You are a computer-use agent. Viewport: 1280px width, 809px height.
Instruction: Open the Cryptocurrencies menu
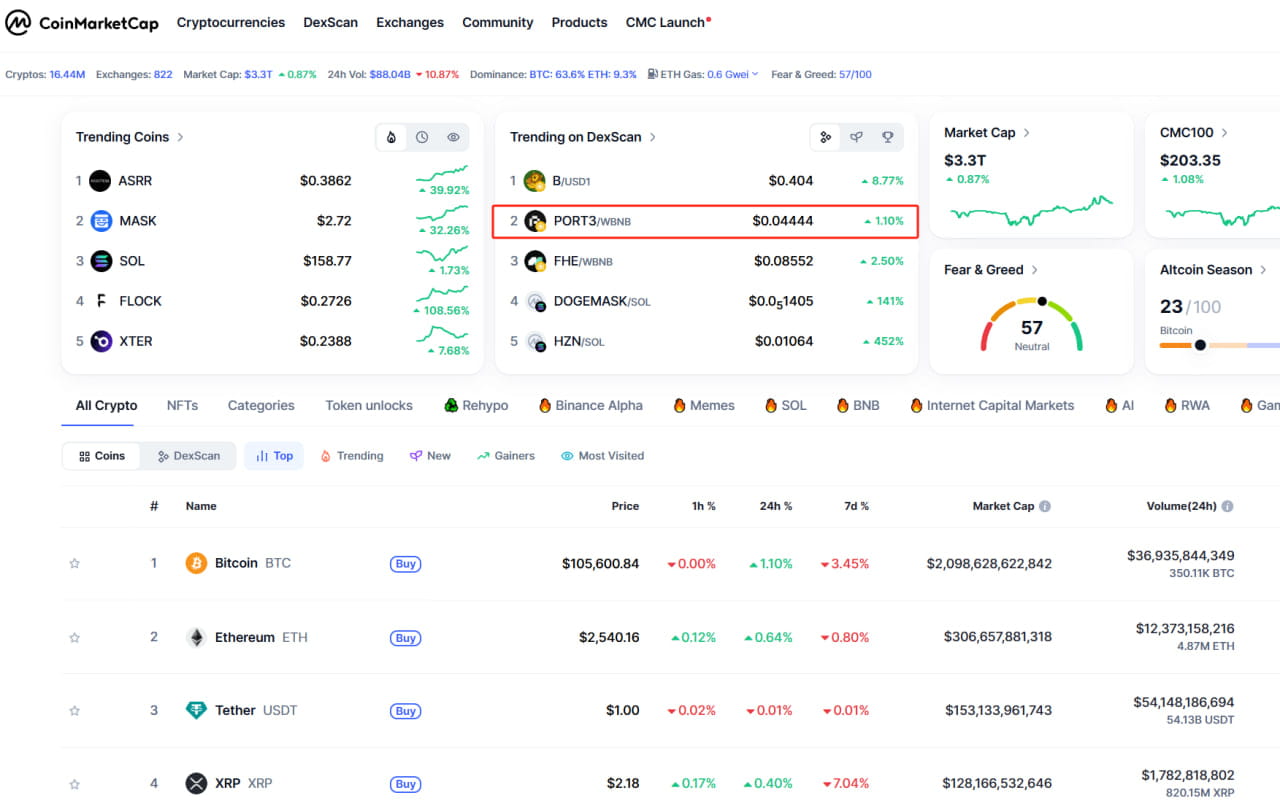pos(231,22)
